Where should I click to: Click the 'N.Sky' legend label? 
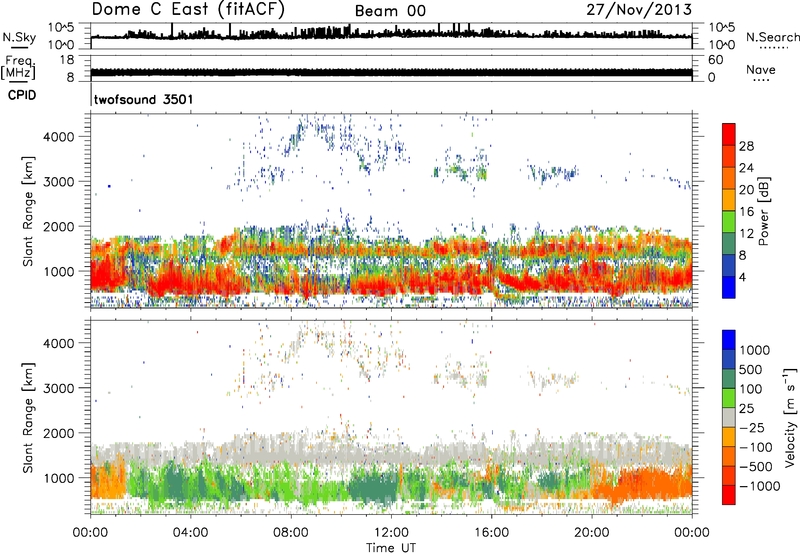pyautogui.click(x=19, y=37)
